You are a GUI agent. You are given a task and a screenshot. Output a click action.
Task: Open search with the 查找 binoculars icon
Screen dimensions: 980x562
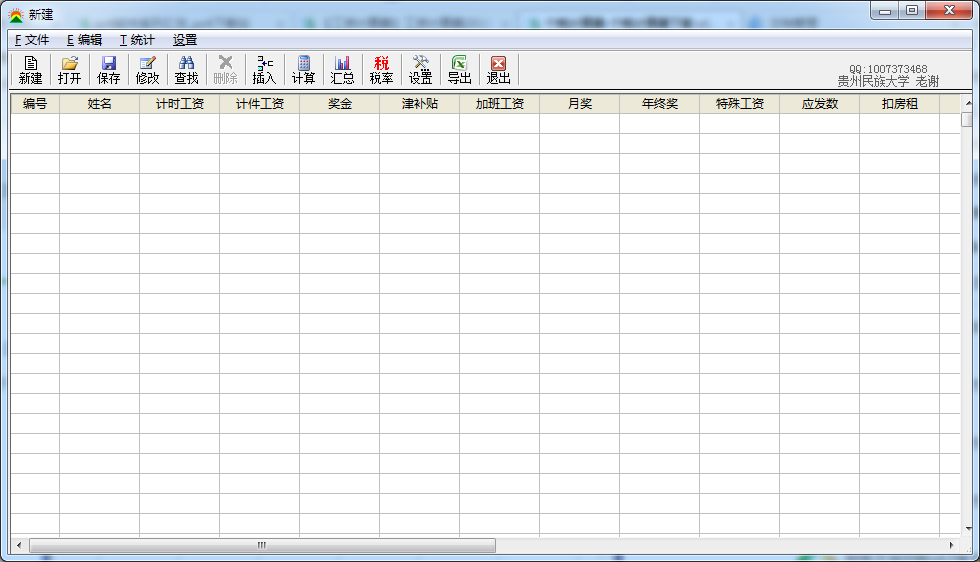(x=186, y=70)
